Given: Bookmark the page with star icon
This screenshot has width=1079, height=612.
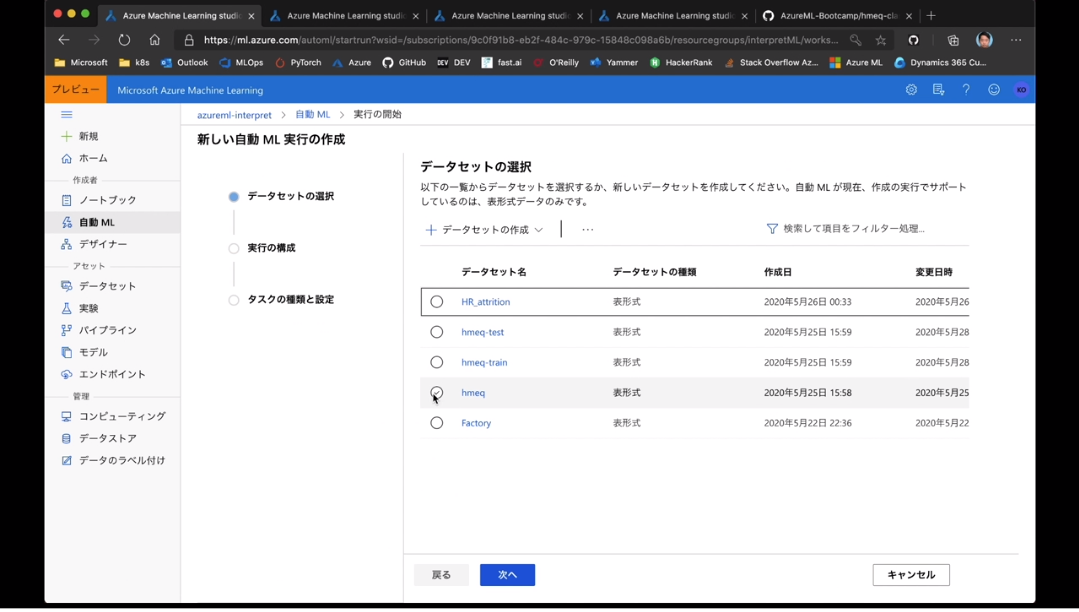Looking at the screenshot, I should coord(881,40).
